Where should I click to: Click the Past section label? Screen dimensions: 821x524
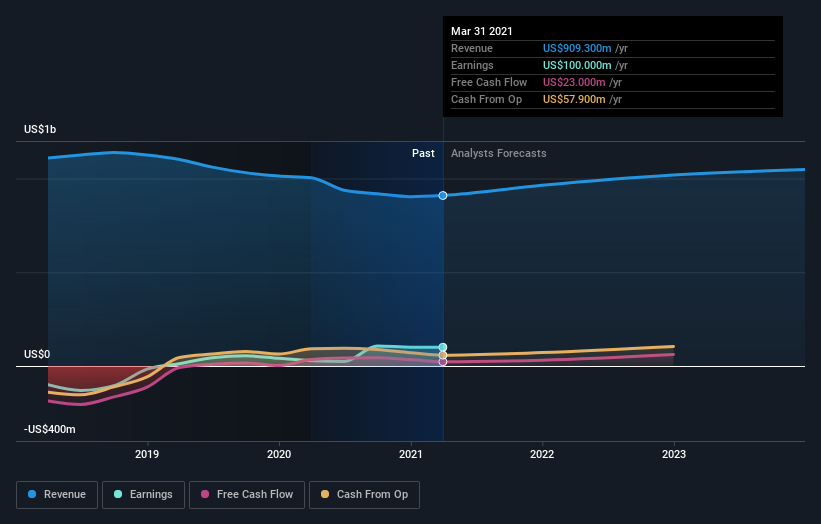pos(423,153)
